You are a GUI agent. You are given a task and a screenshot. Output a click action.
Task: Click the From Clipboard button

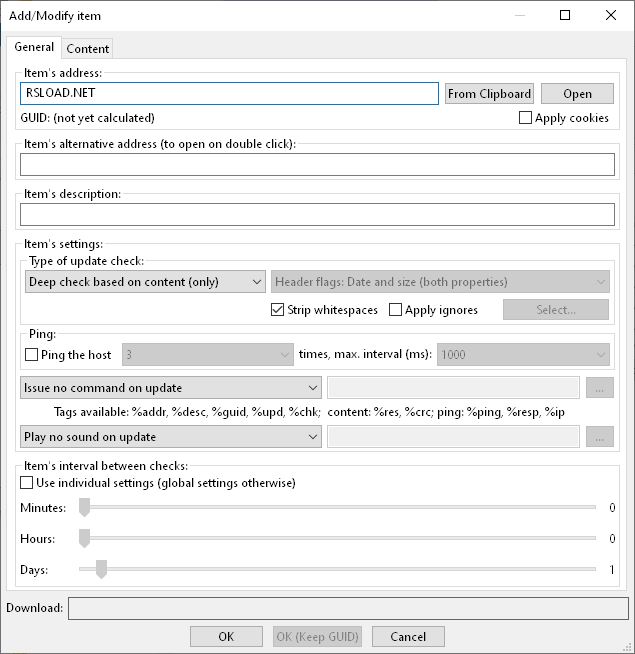pos(489,93)
